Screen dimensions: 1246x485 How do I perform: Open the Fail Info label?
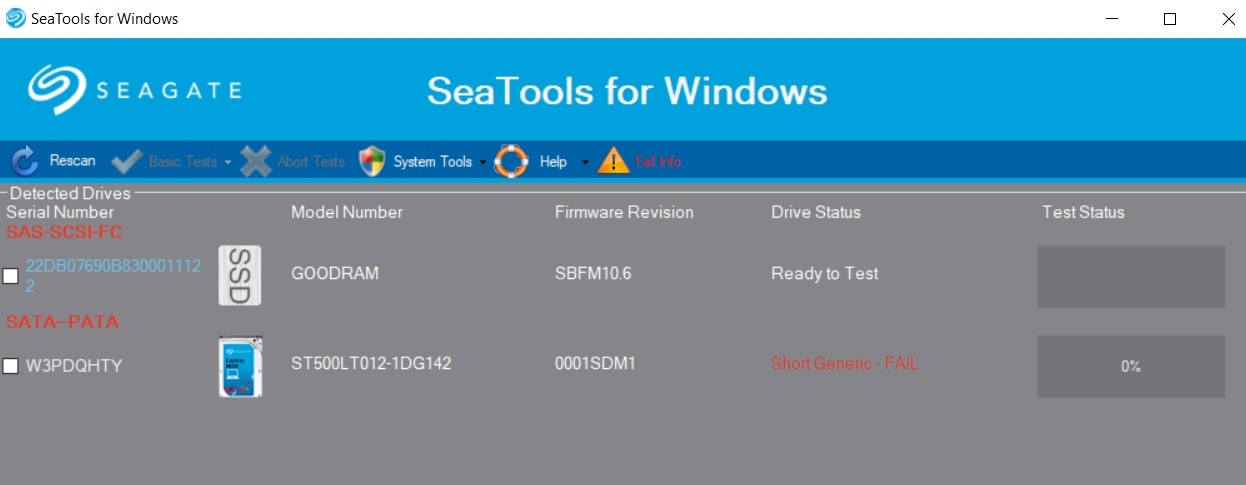(x=658, y=162)
